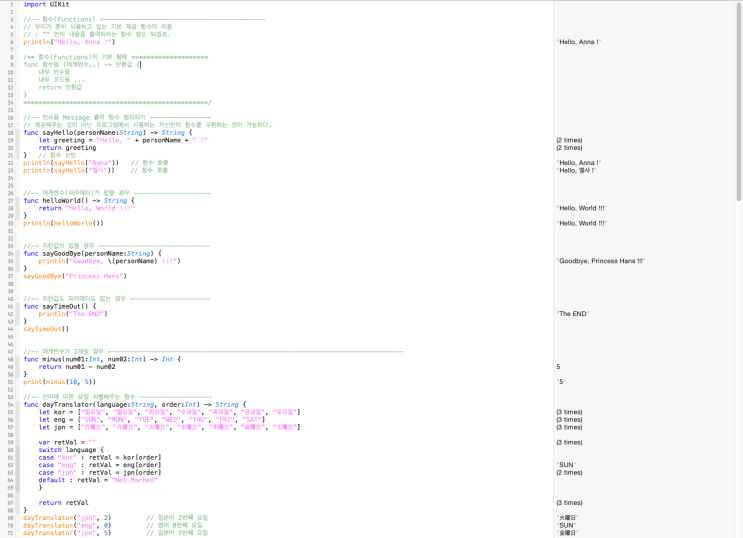
Task: Click println("Hello, Anna !") on line 6
Action: 69,42
